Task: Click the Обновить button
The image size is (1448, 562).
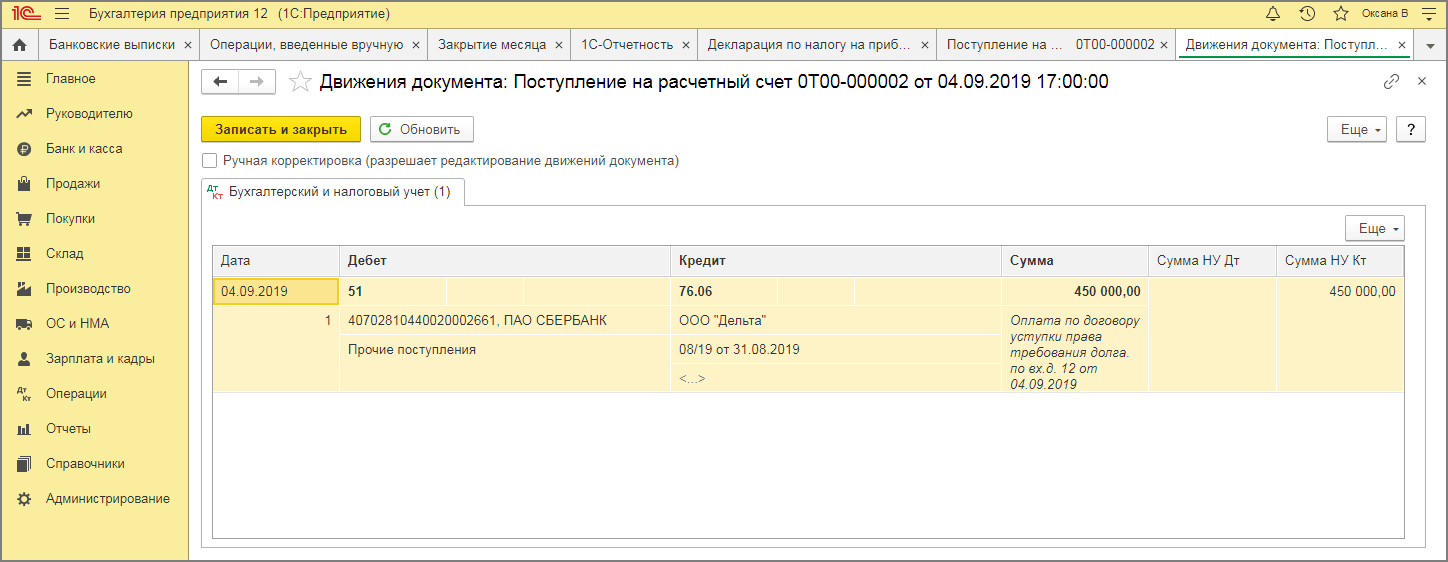Action: click(421, 130)
